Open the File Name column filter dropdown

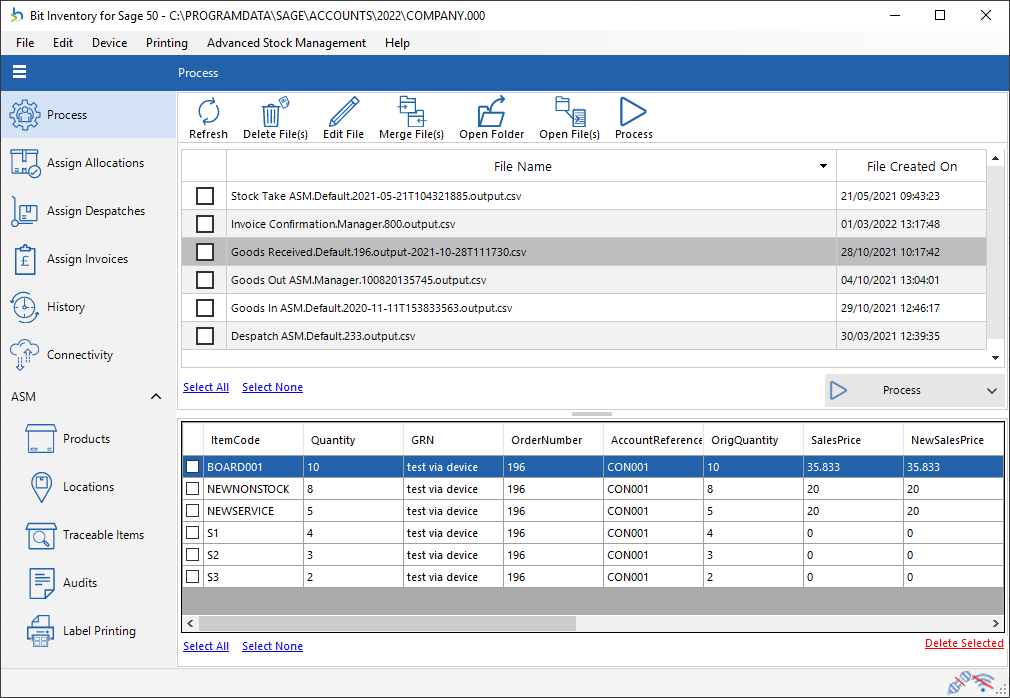tap(823, 167)
